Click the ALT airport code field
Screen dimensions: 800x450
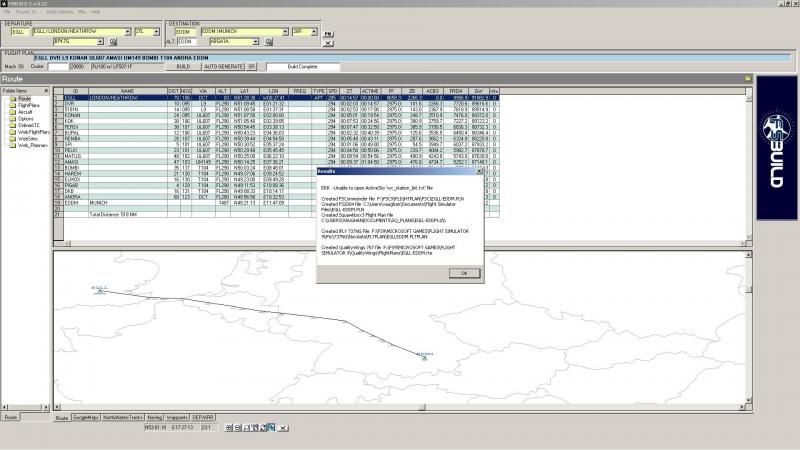pos(186,41)
